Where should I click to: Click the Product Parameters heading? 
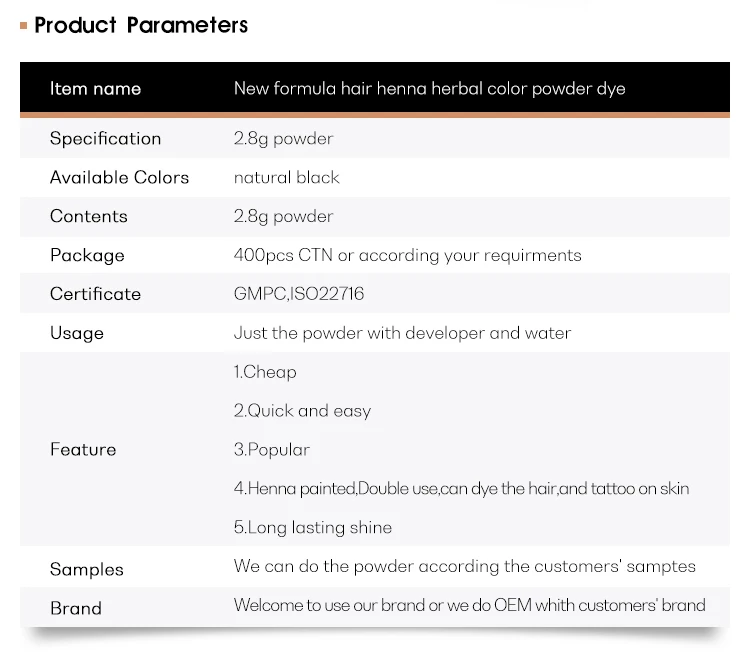[x=141, y=25]
